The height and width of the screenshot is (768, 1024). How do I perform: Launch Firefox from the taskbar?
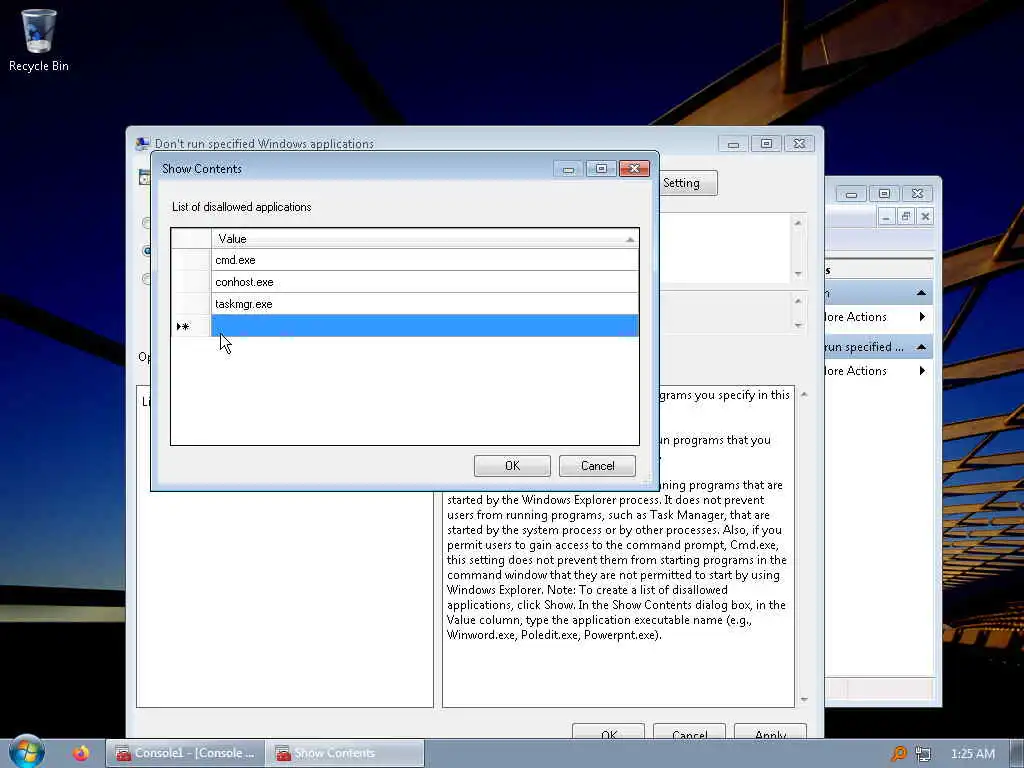[80, 753]
